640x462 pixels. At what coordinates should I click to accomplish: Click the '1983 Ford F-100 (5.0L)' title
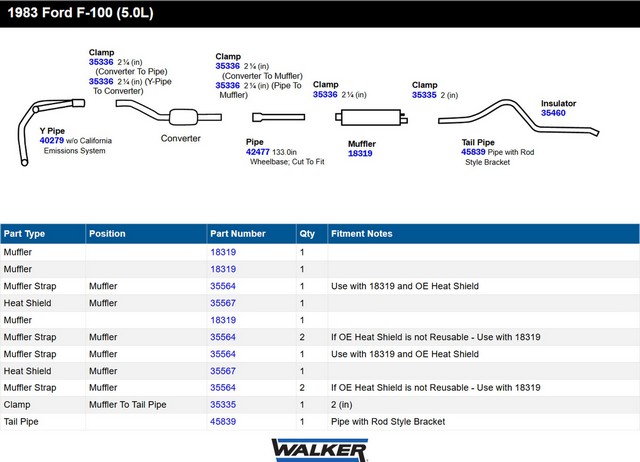click(80, 13)
